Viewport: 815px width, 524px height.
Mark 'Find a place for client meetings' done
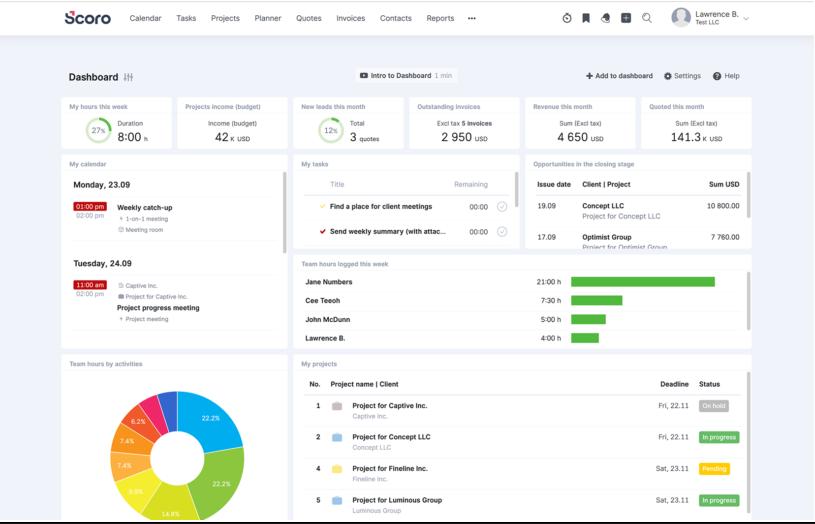point(502,207)
